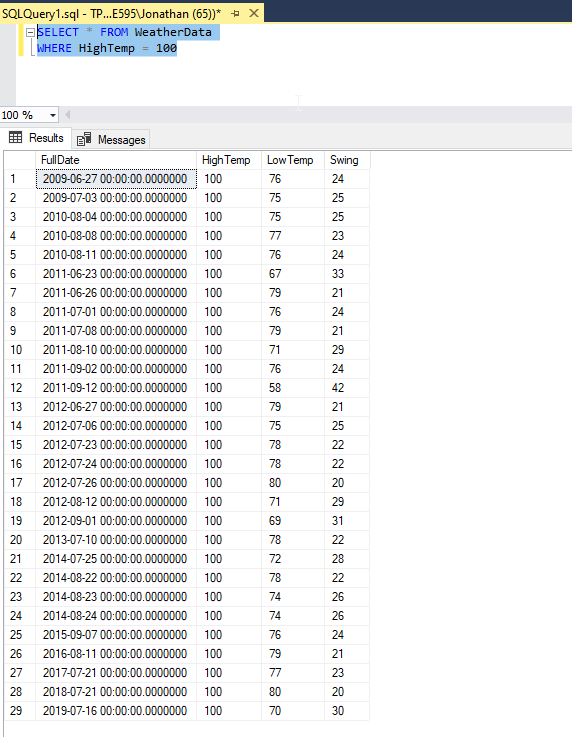Select row header number 29

point(20,711)
